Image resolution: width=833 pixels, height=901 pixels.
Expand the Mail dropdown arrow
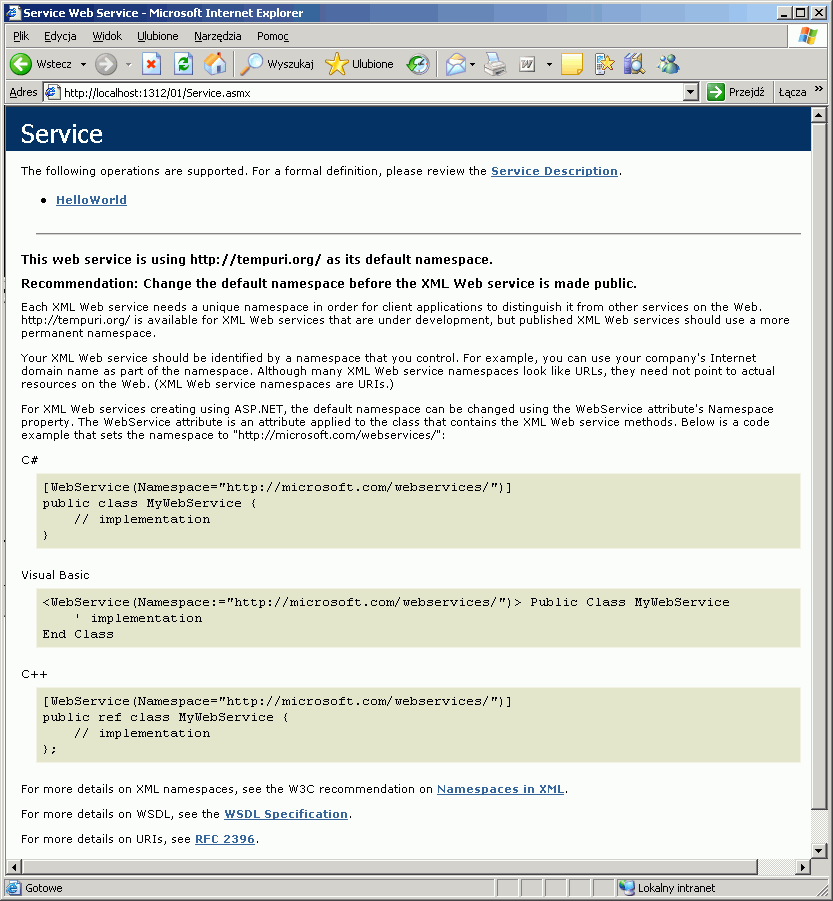pos(473,64)
